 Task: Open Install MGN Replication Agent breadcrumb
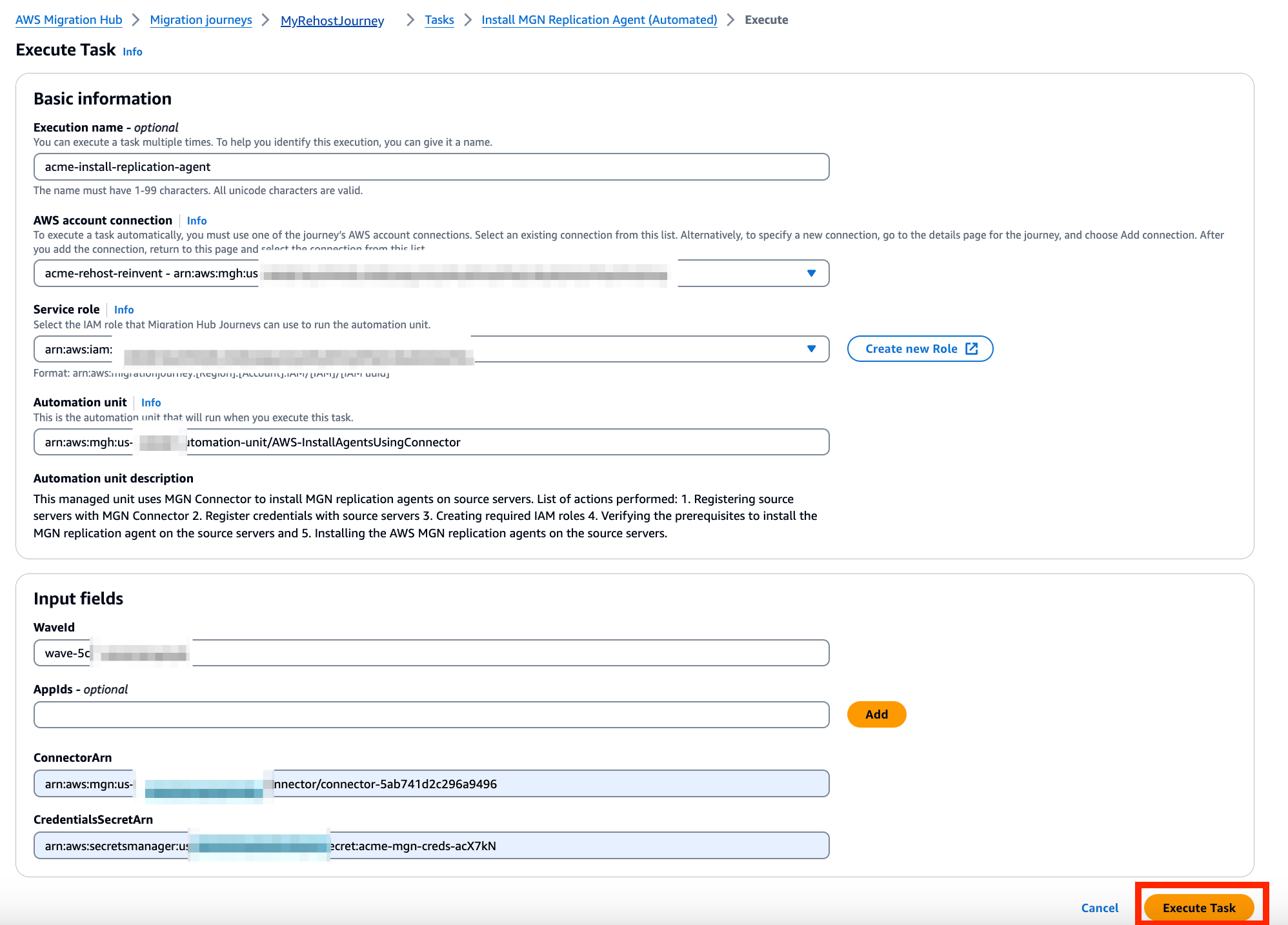(599, 19)
